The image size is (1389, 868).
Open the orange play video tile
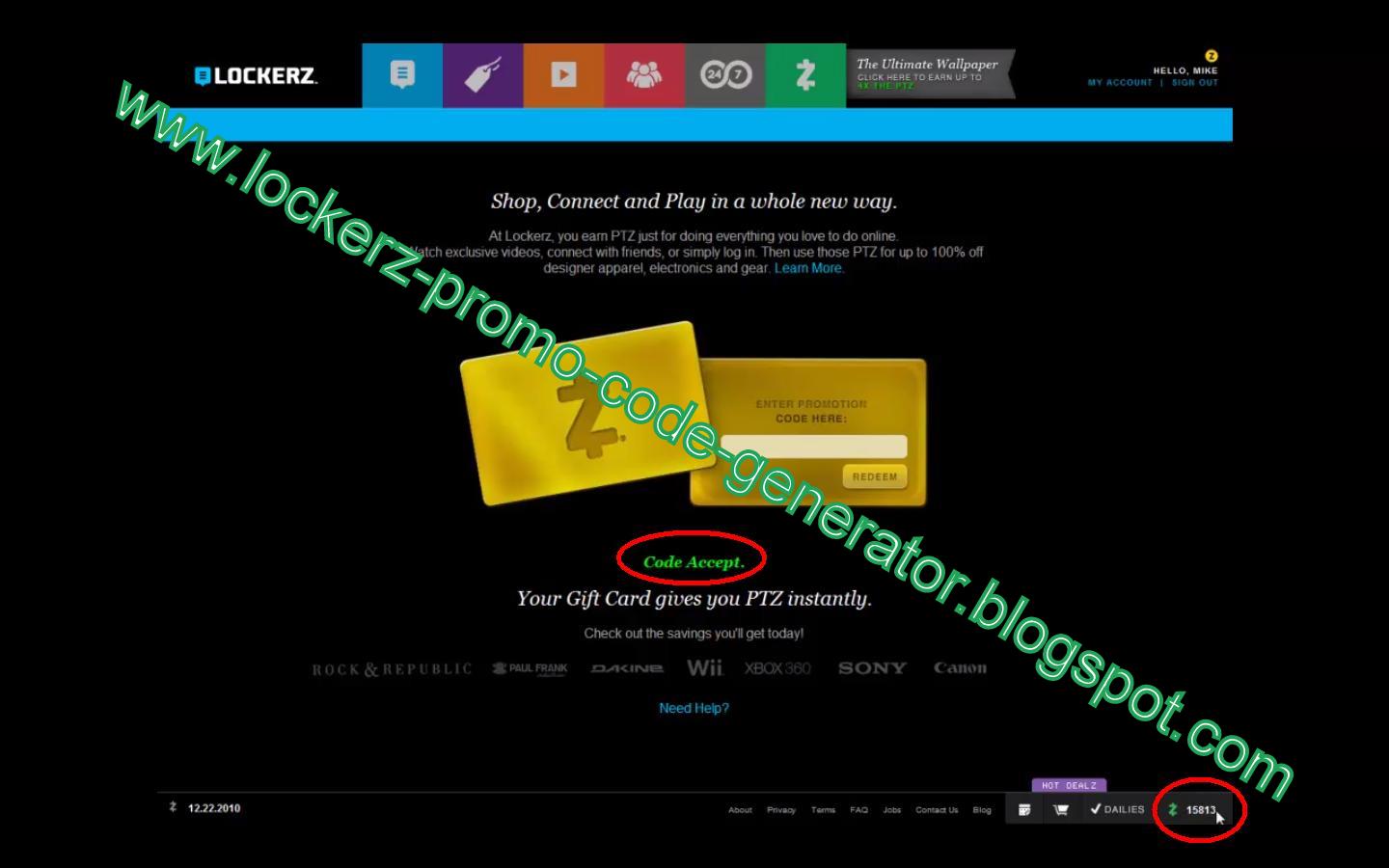tap(564, 75)
